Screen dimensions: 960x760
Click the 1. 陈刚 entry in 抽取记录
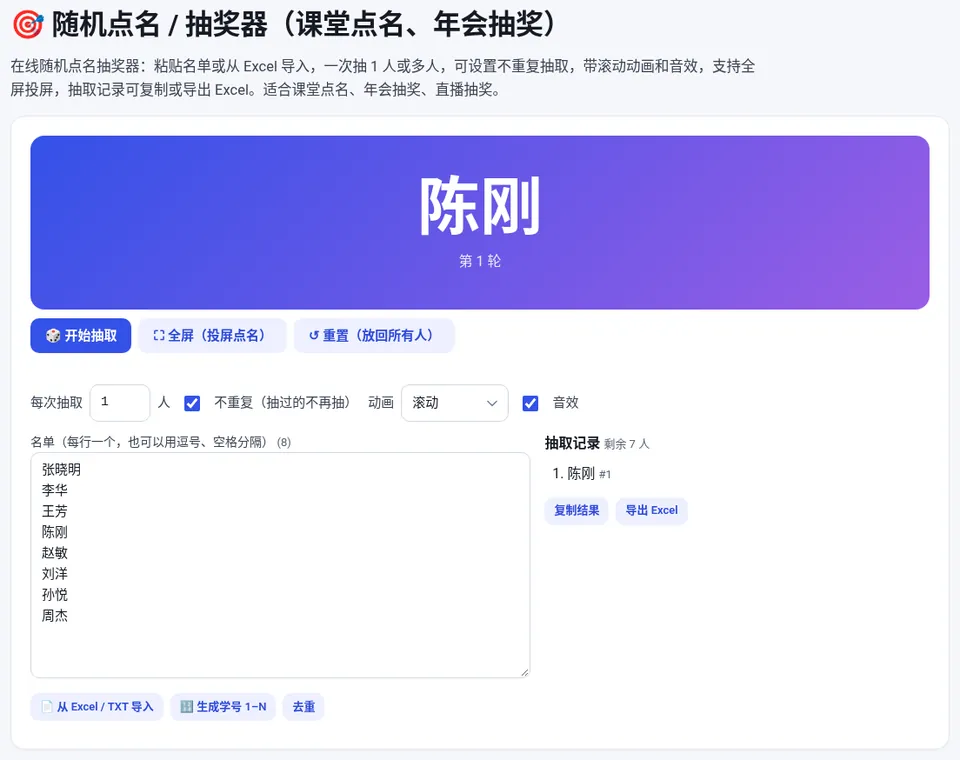coord(582,473)
